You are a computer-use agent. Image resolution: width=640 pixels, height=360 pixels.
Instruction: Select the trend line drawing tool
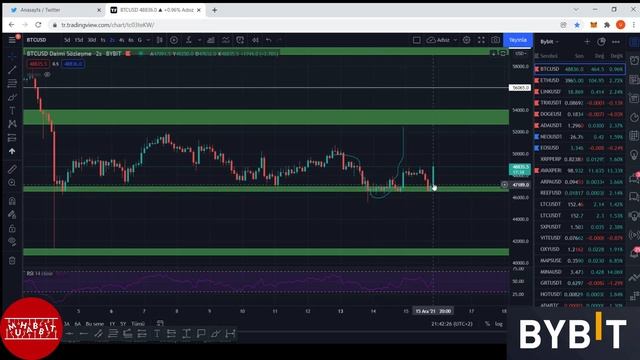pos(12,70)
